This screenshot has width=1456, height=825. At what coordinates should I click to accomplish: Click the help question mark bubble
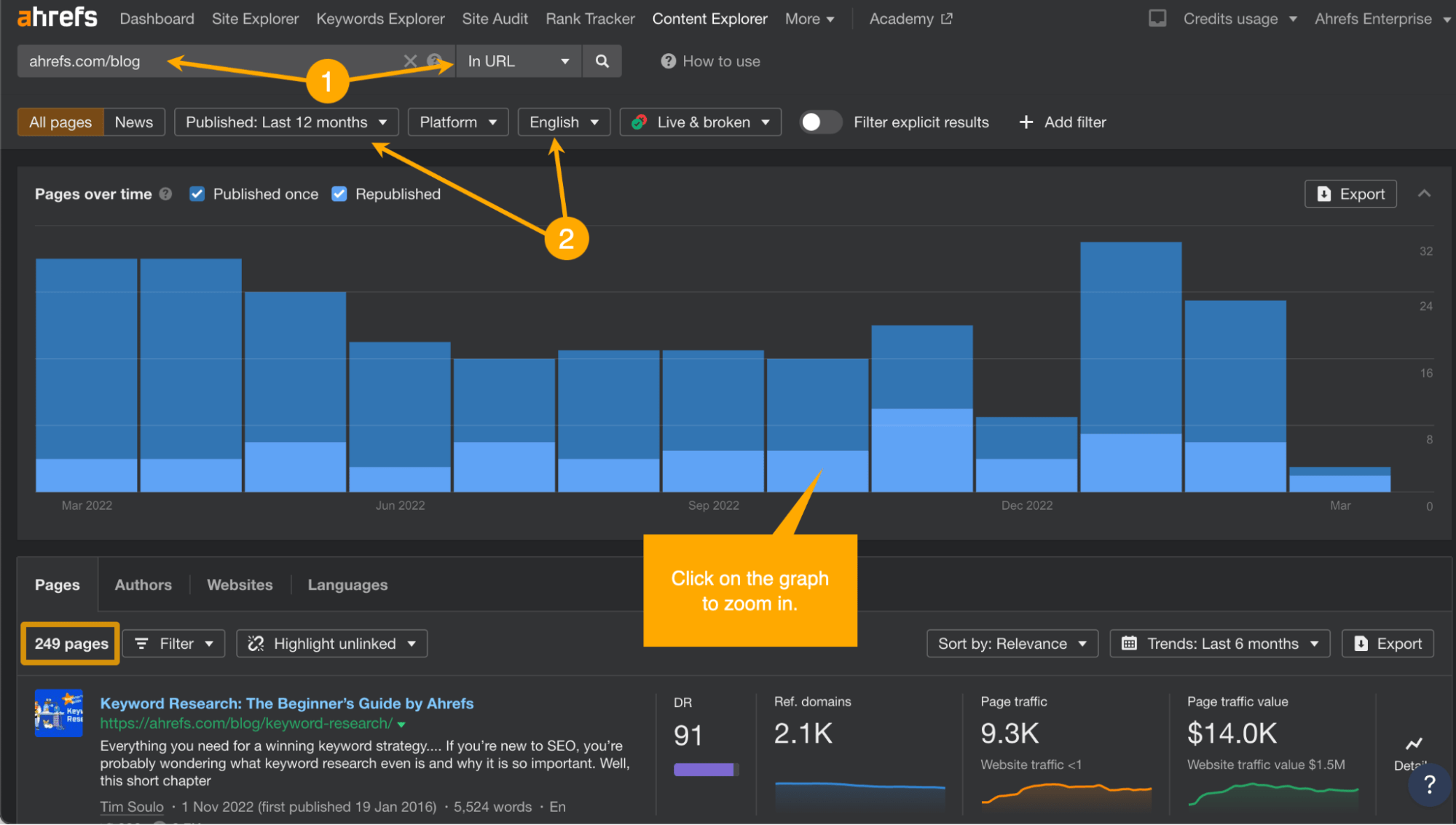[x=1429, y=784]
